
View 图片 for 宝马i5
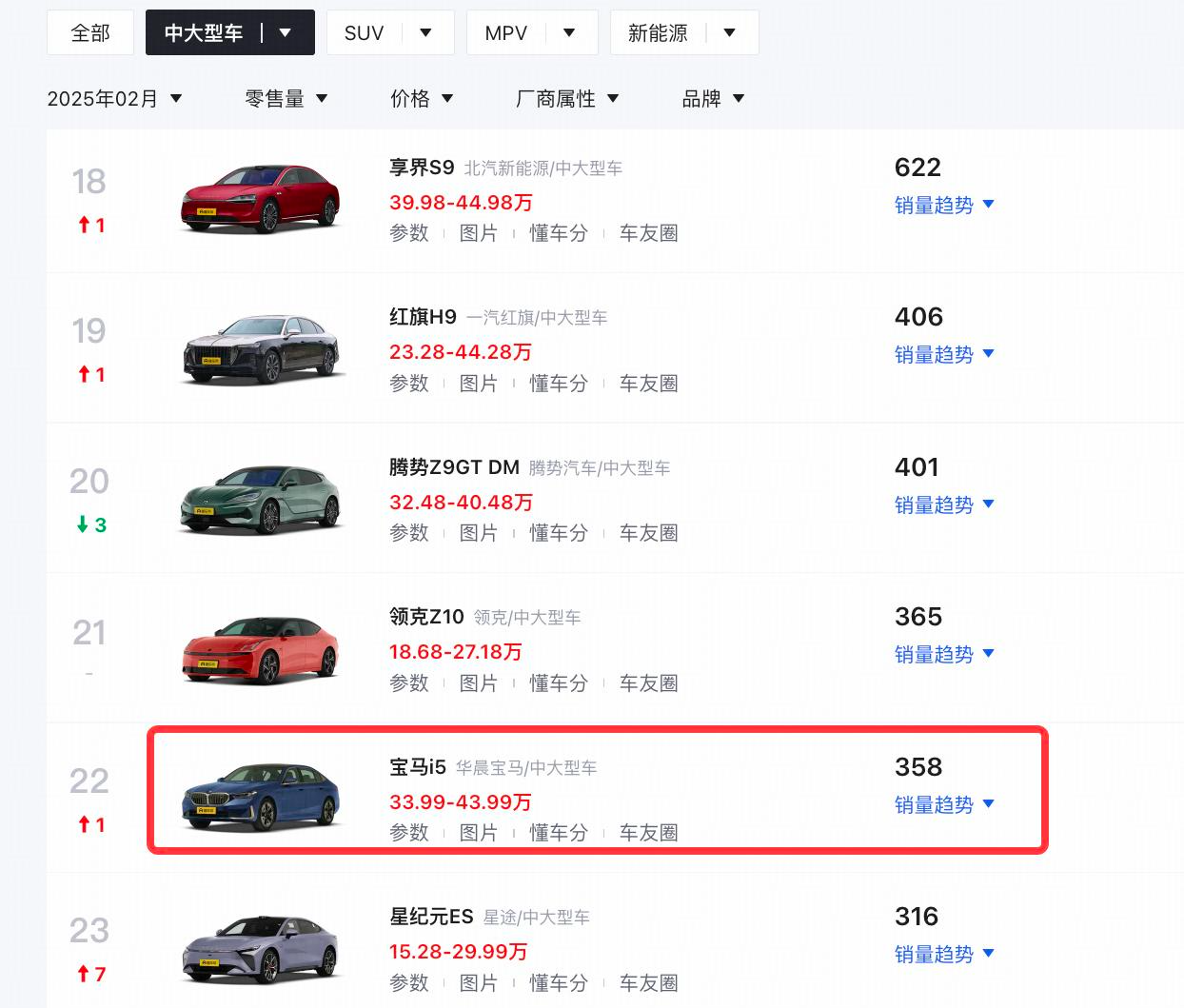coord(479,833)
